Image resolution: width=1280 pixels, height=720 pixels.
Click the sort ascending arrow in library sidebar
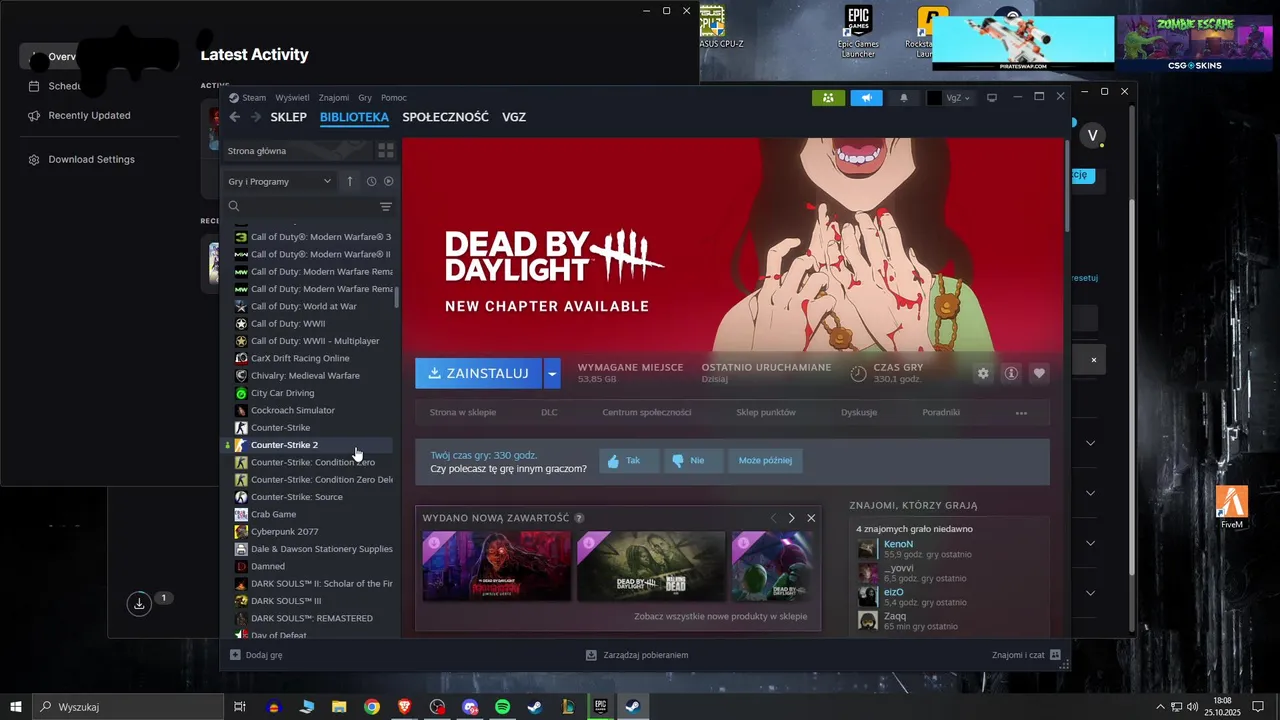[350, 181]
